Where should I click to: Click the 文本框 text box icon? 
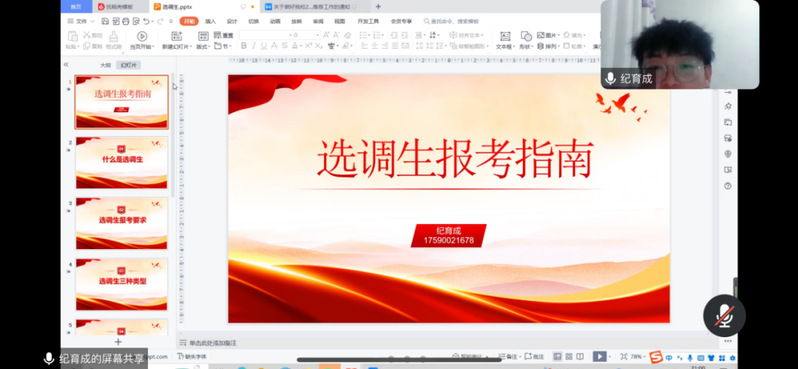(x=505, y=36)
